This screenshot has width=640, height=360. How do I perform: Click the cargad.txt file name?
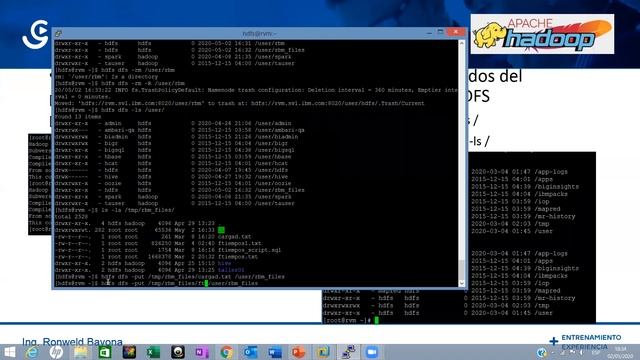coord(234,237)
